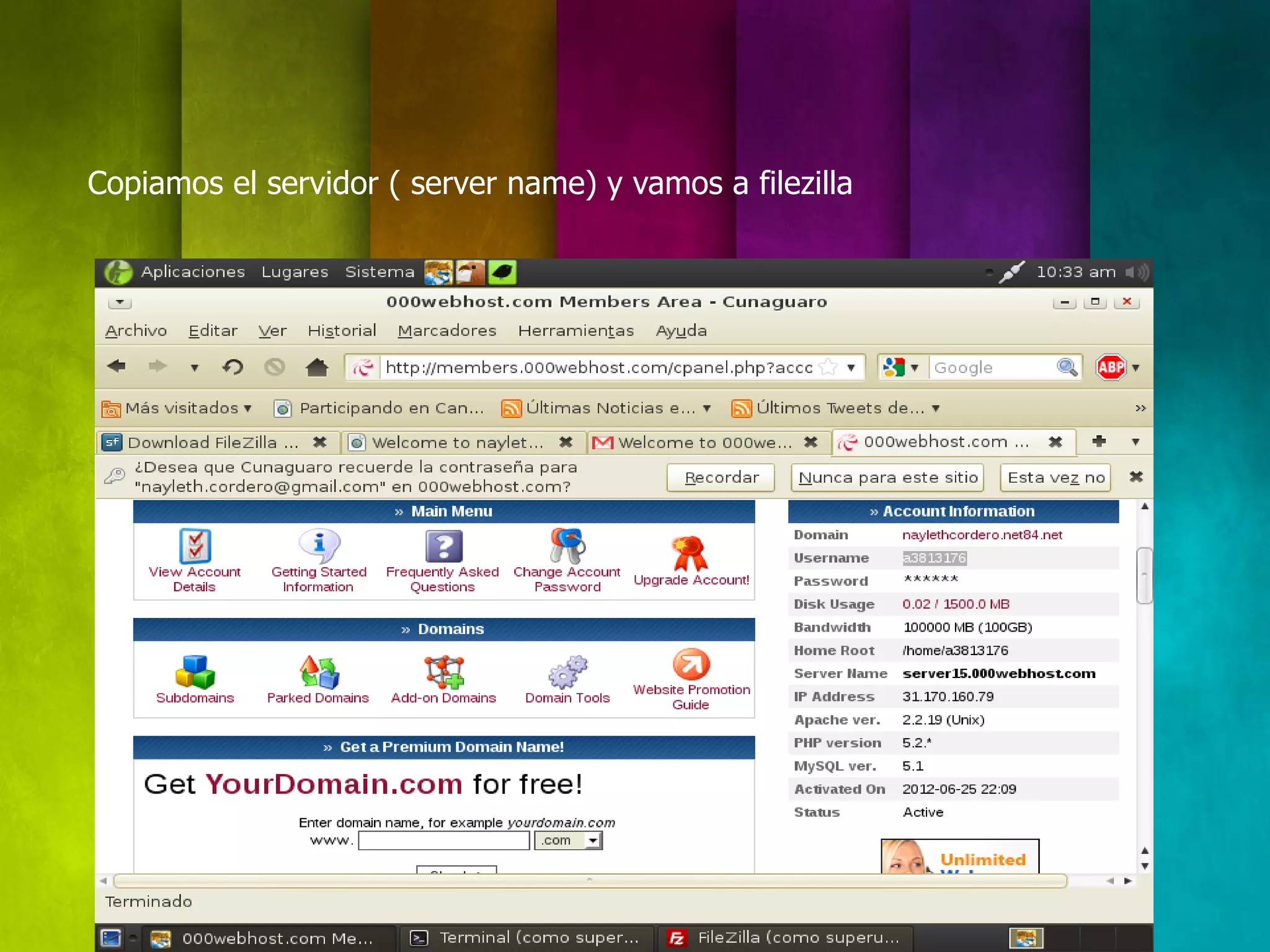The height and width of the screenshot is (952, 1270).
Task: Expand the Últimos Tweets feed bookmark
Action: [836, 408]
